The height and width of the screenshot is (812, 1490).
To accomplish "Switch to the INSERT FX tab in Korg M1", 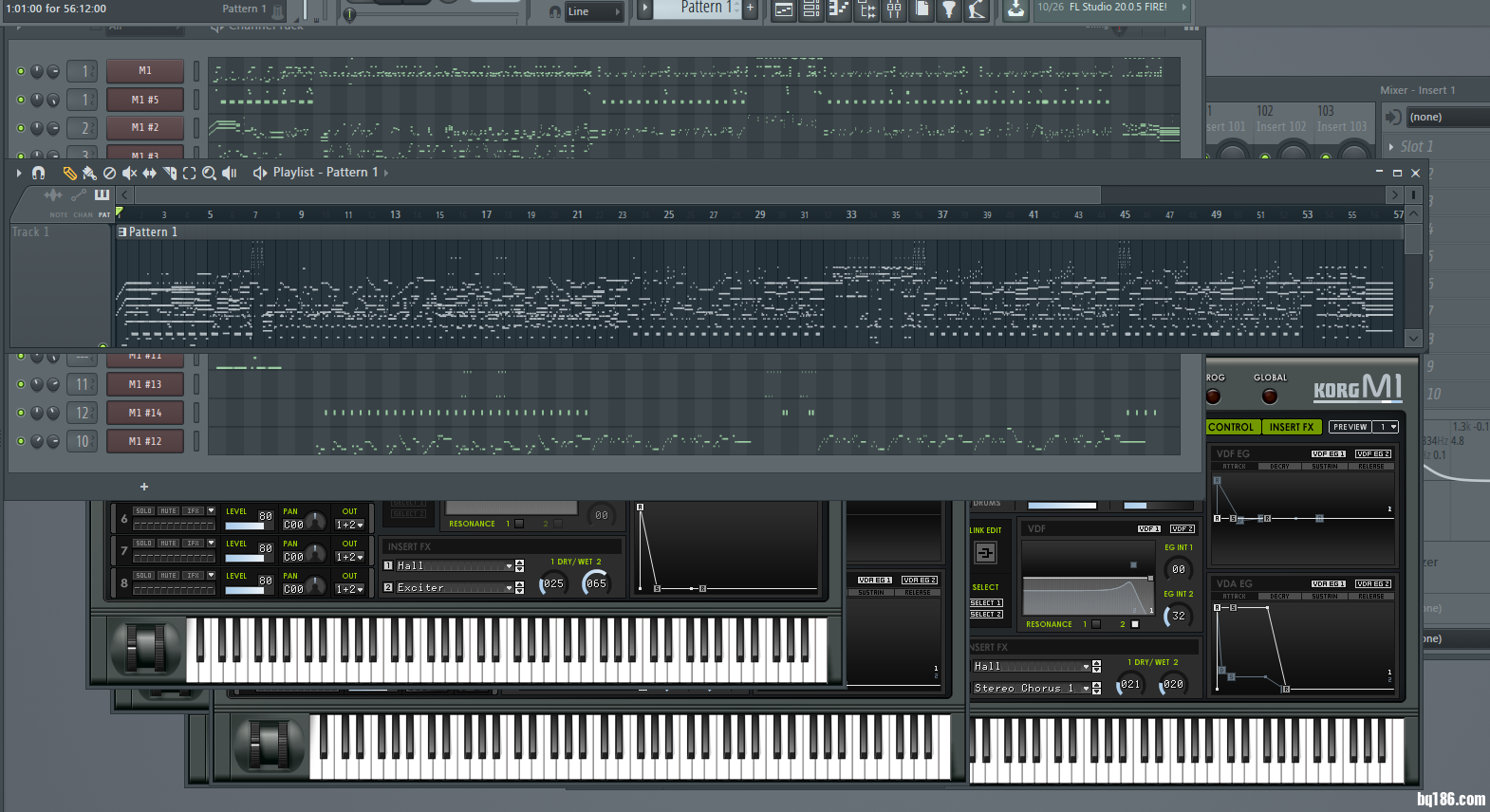I will tap(1292, 427).
